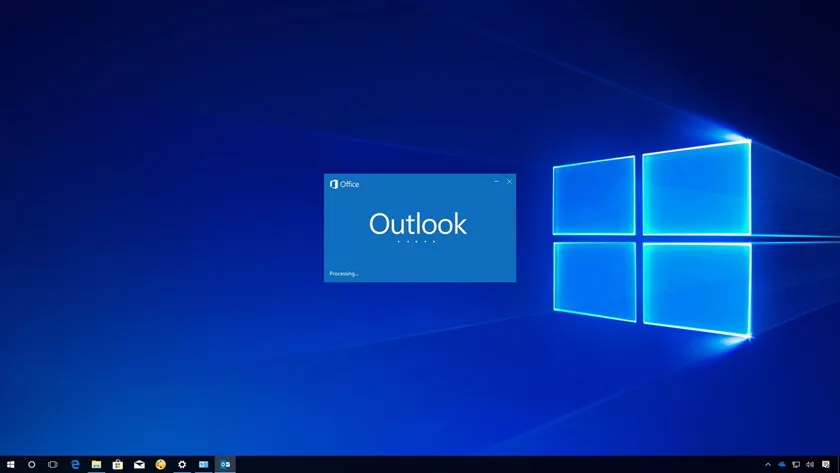This screenshot has width=840, height=473.
Task: Click the "Outlook" title text
Action: coord(418,224)
